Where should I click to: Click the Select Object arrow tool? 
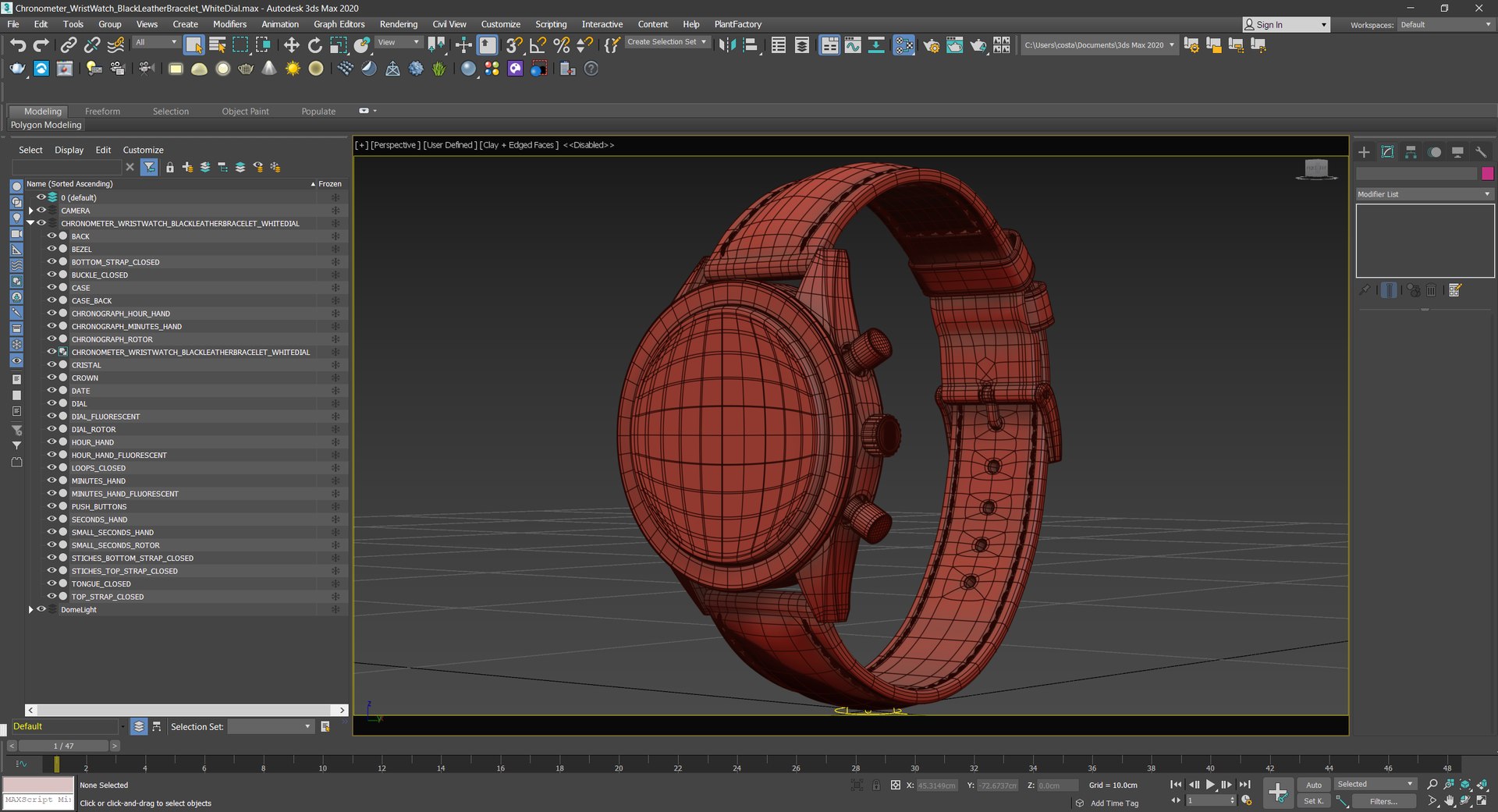point(193,45)
